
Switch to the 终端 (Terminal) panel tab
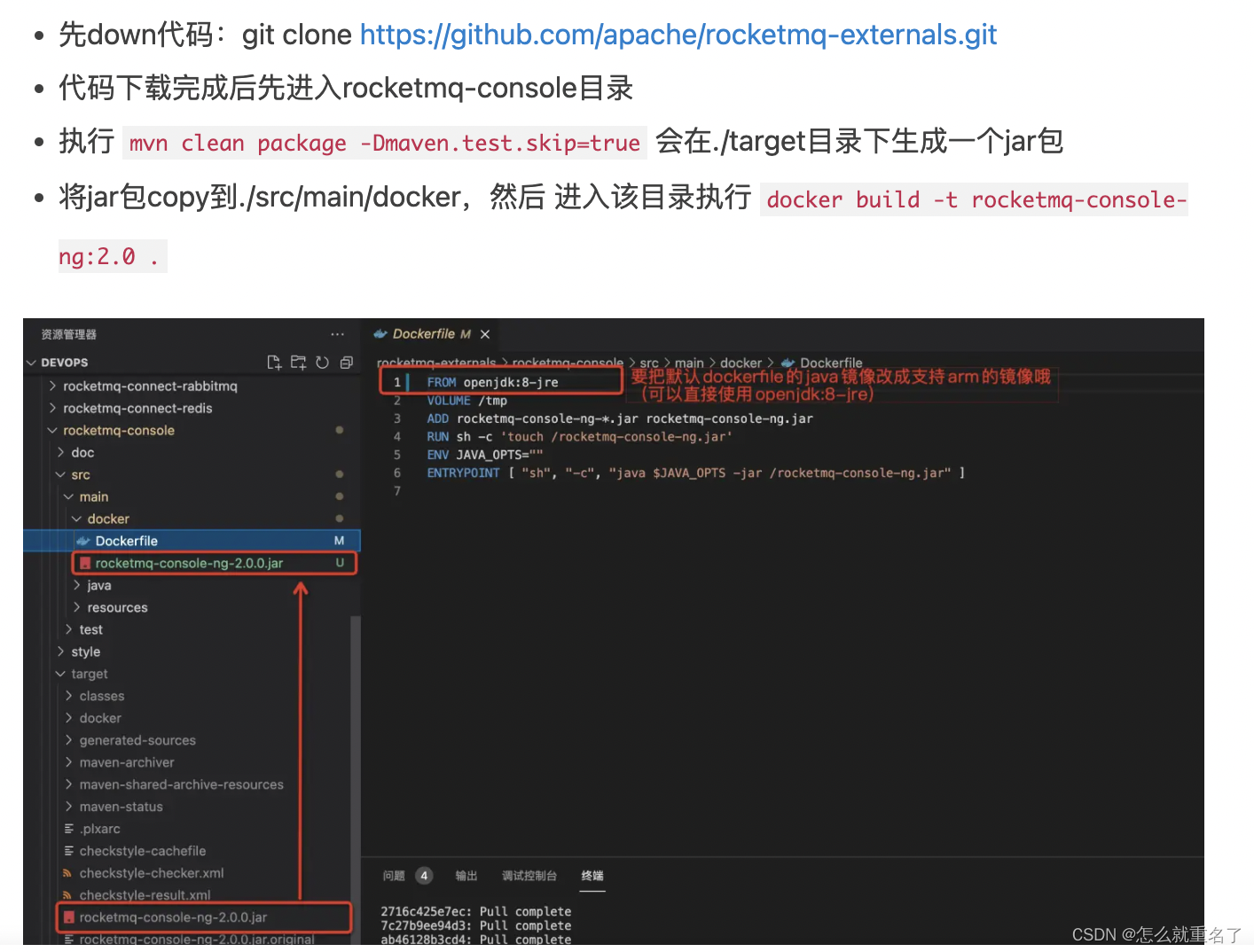592,877
